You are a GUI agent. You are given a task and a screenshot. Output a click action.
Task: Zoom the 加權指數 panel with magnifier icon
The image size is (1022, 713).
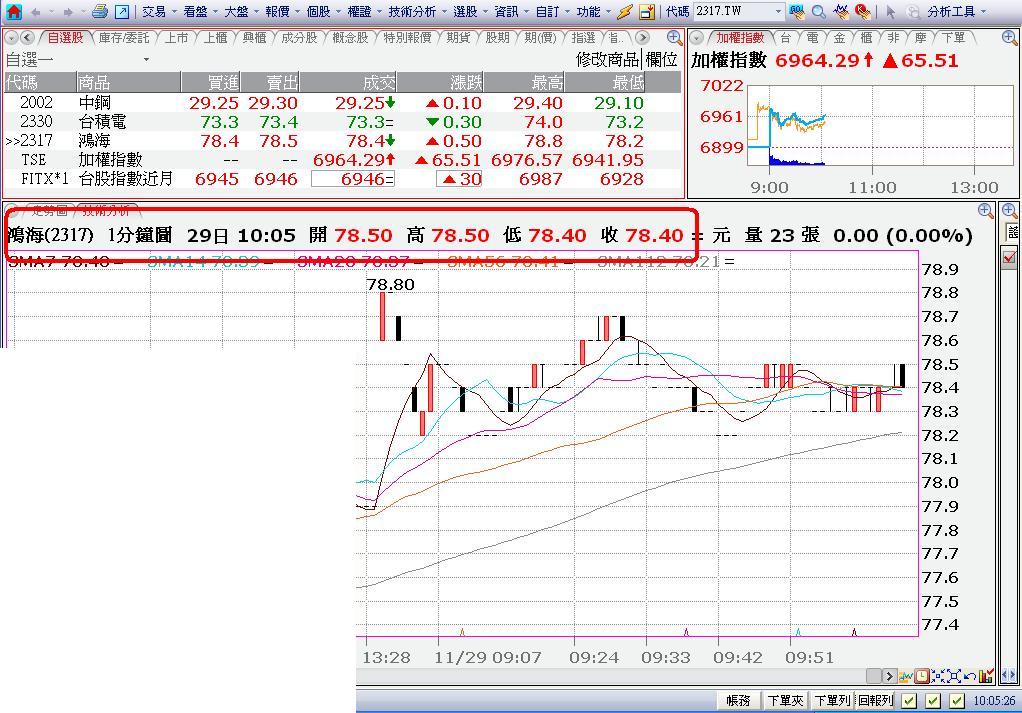click(x=1010, y=38)
